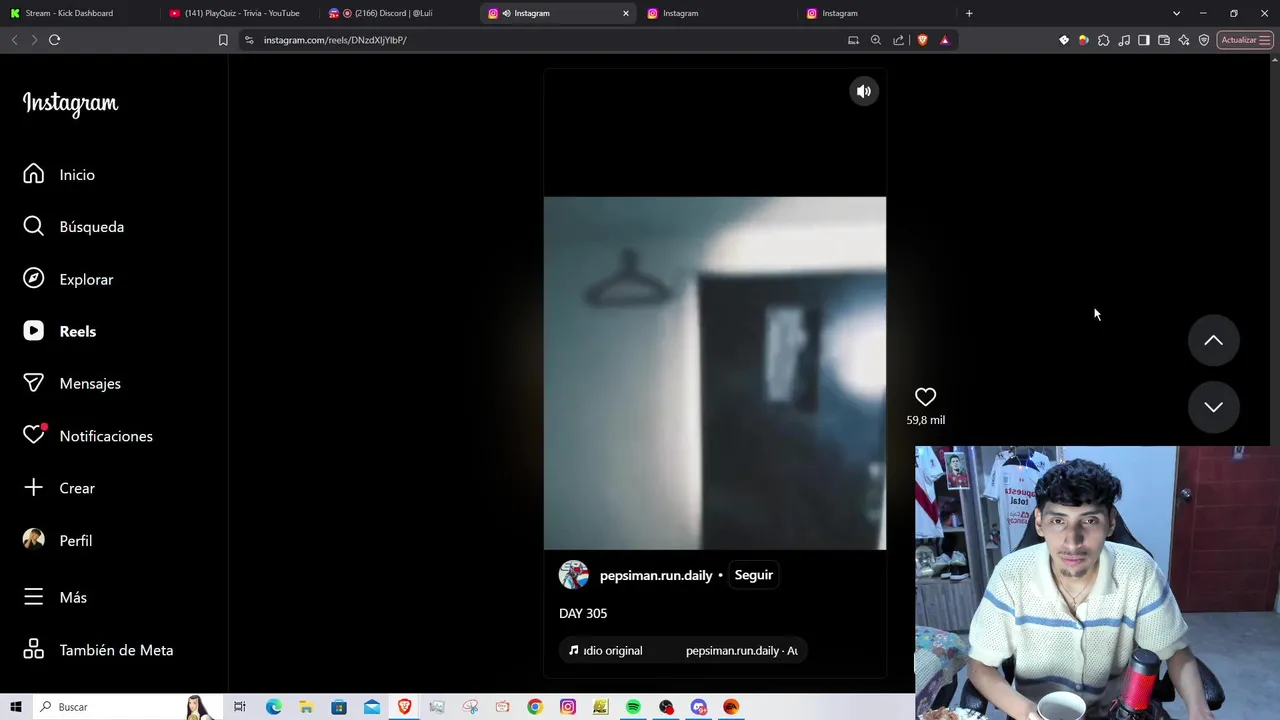1280x720 pixels.
Task: Bookmark this page icon
Action: point(223,40)
